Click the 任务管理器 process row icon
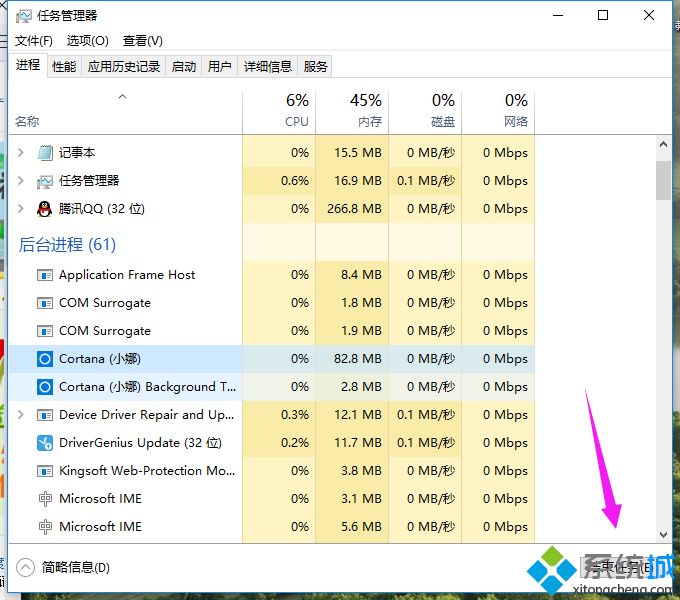Viewport: 680px width, 600px height. coord(45,181)
